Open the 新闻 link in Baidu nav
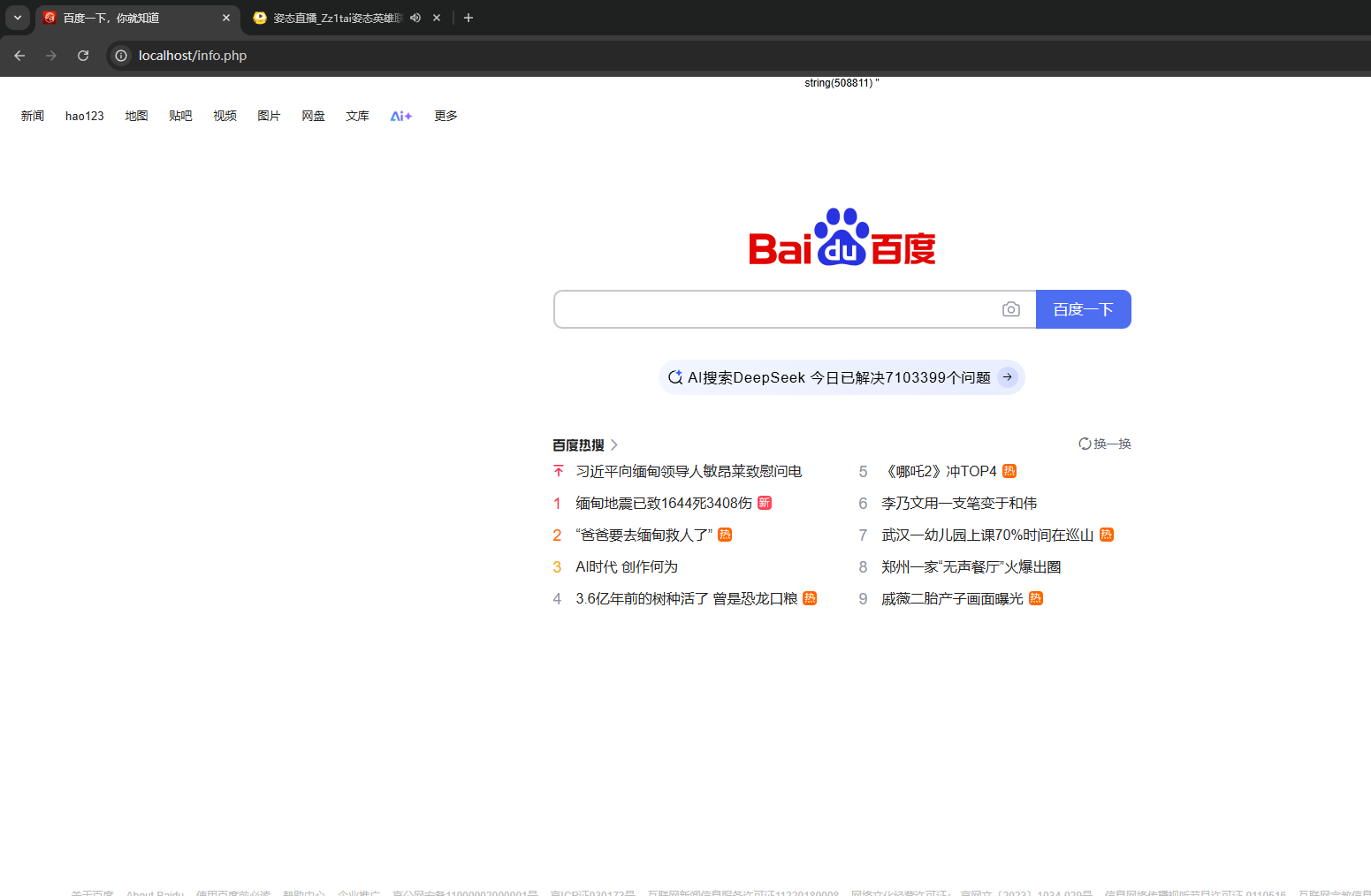1371x896 pixels. pos(33,116)
